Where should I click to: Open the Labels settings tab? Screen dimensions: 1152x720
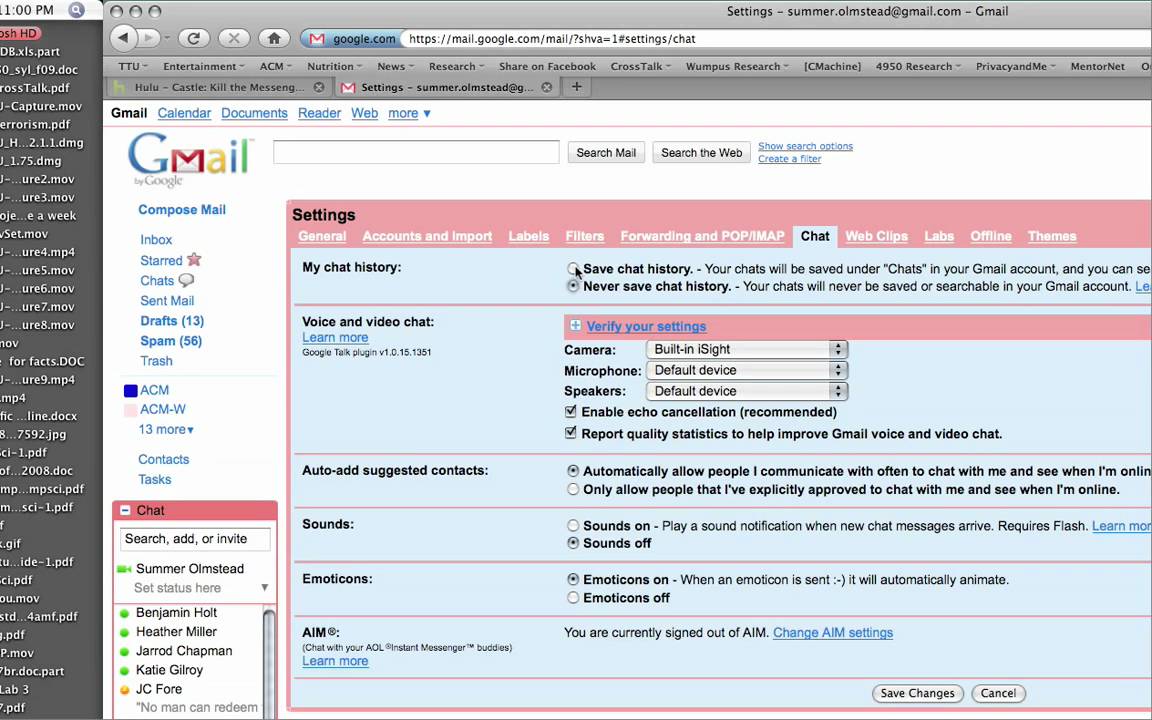pyautogui.click(x=528, y=236)
